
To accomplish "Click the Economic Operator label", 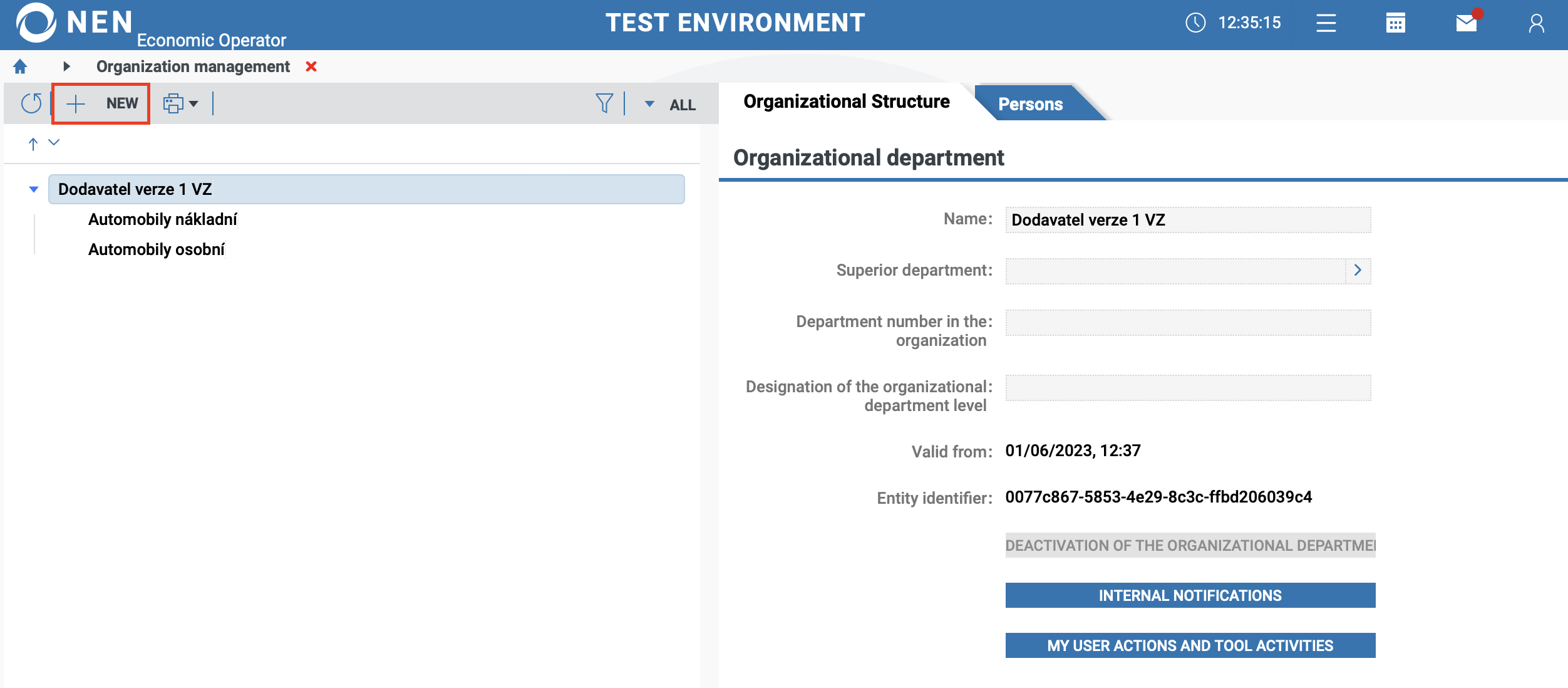I will pos(211,40).
